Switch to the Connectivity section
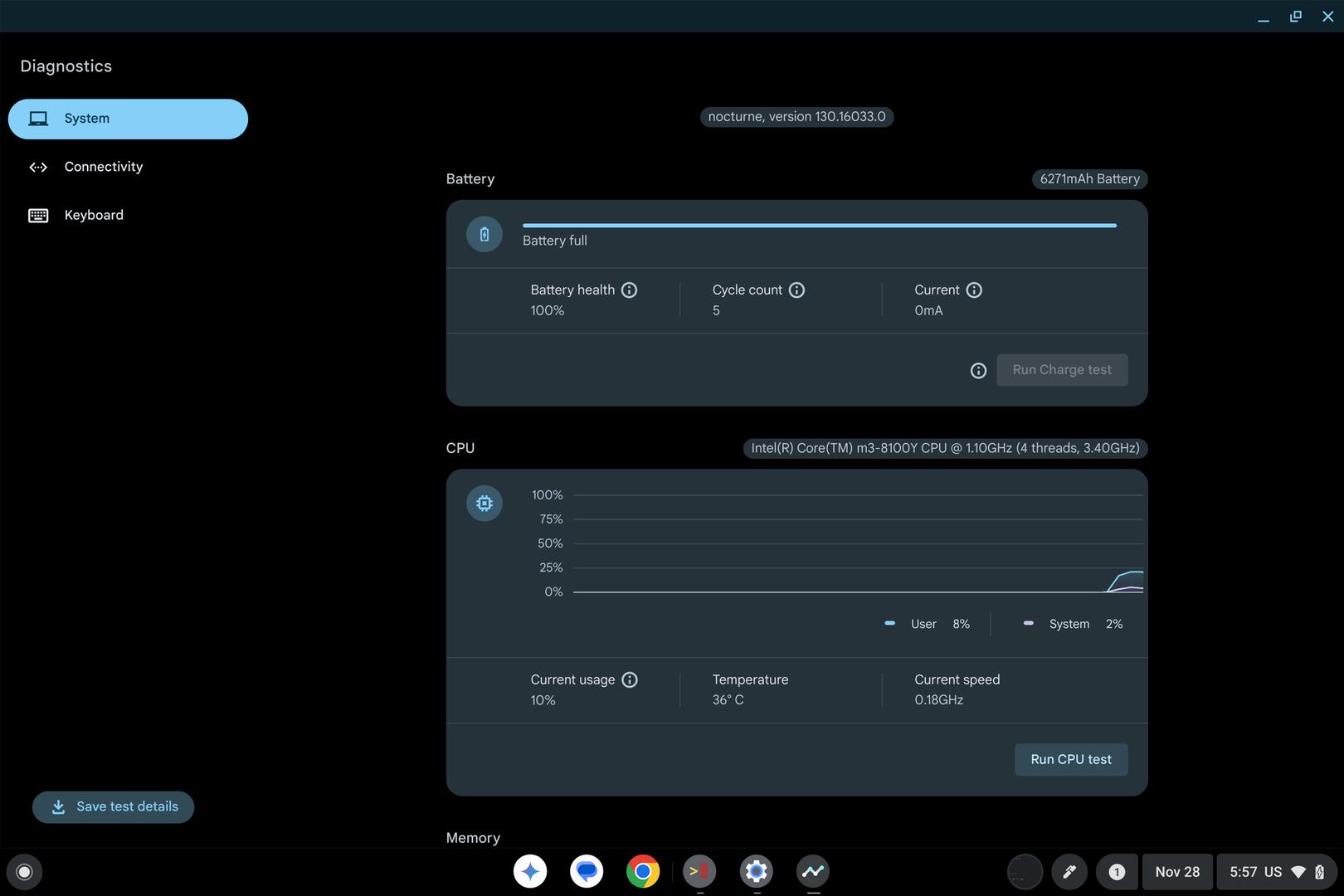This screenshot has height=896, width=1344. (103, 167)
